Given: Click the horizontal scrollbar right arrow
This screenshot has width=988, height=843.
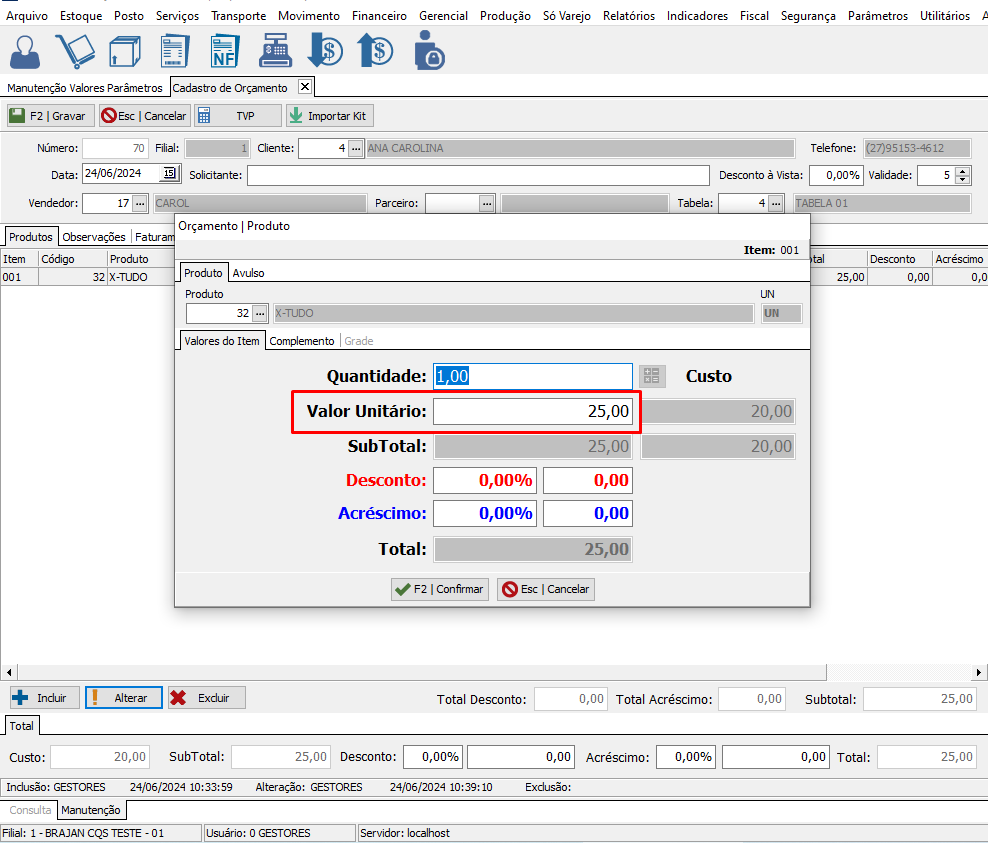Looking at the screenshot, I should click(980, 672).
